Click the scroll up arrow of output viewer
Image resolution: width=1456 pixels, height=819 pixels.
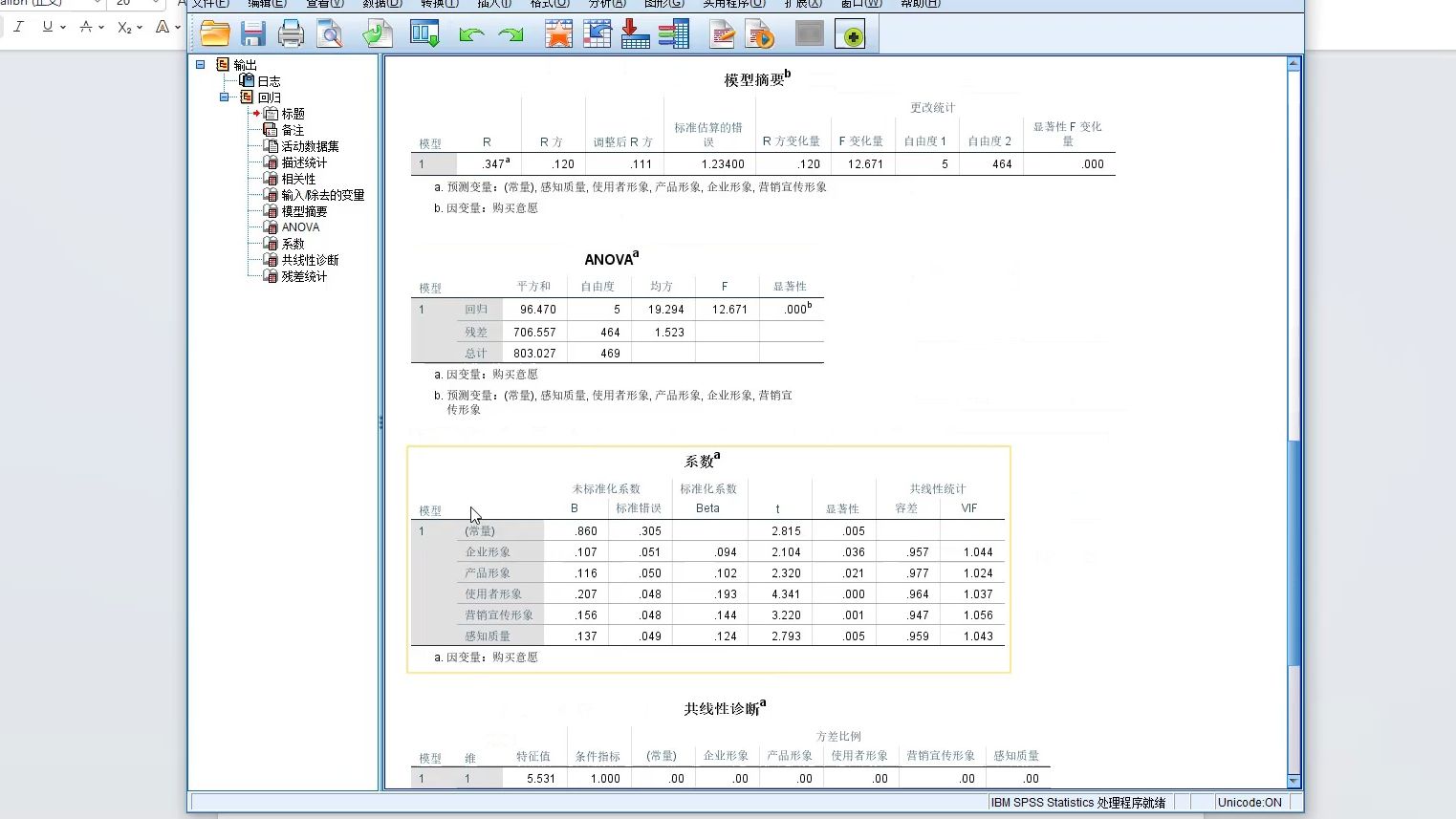pyautogui.click(x=1293, y=64)
